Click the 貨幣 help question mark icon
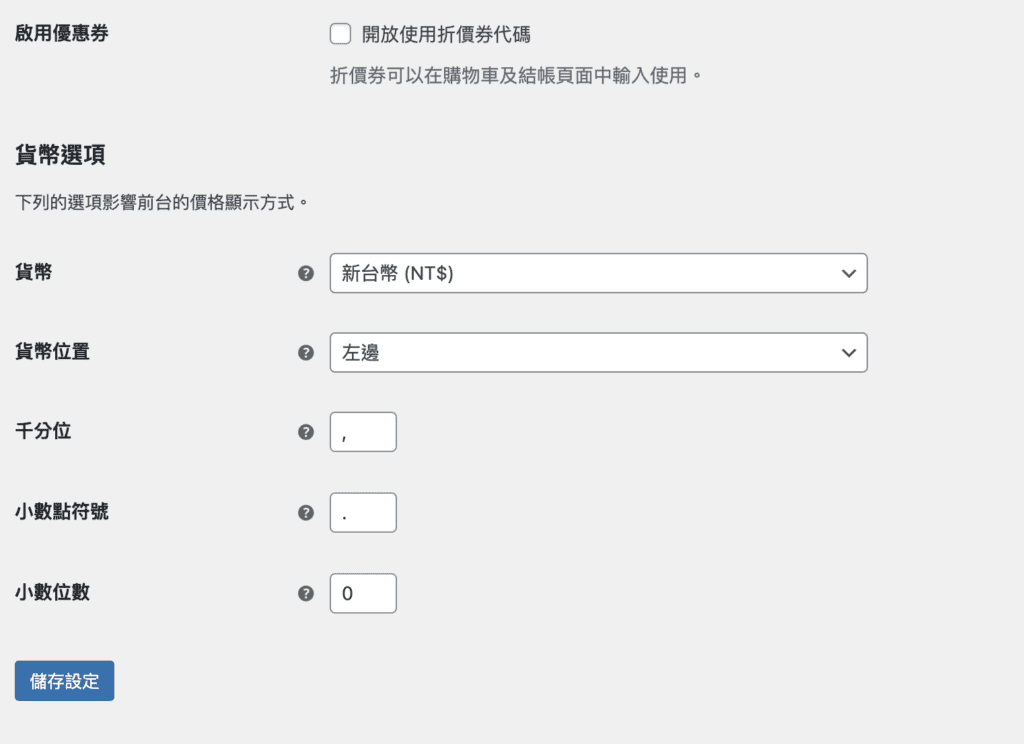The image size is (1024, 744). coord(305,272)
